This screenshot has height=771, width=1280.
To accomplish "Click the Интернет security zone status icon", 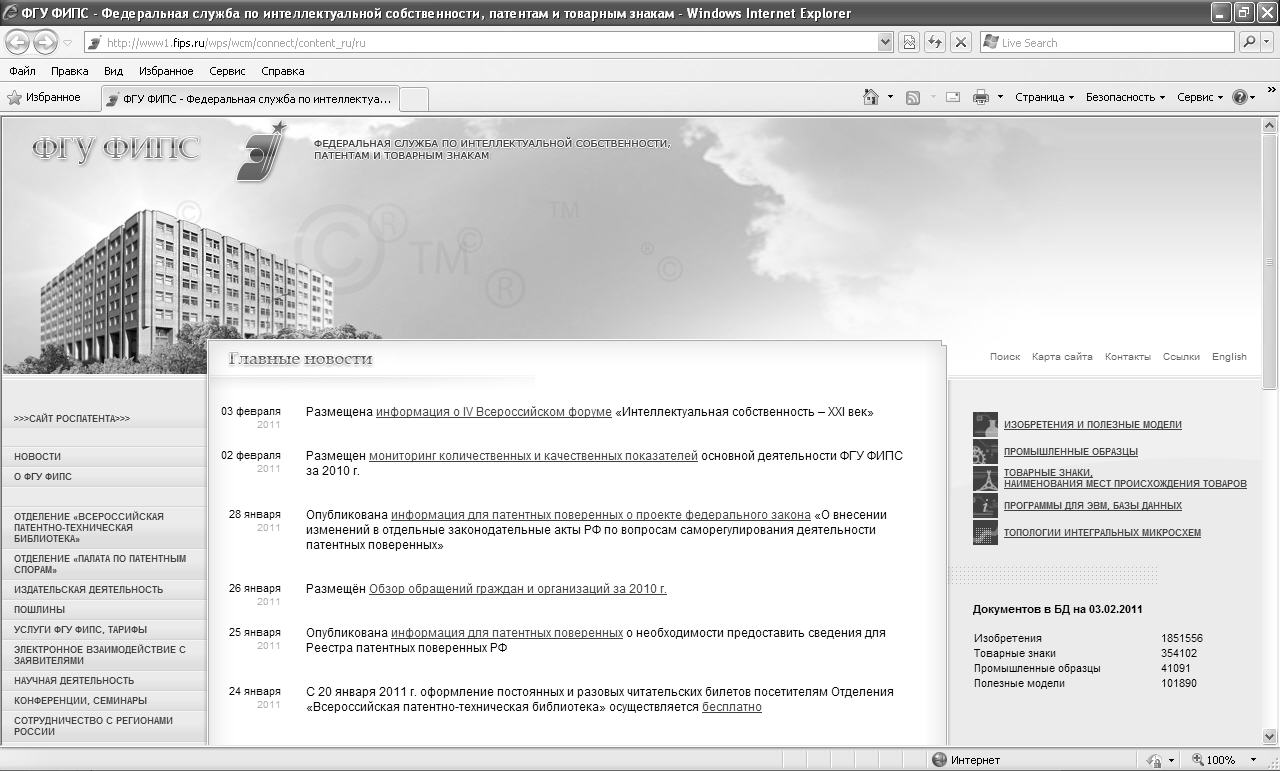I will tap(939, 760).
